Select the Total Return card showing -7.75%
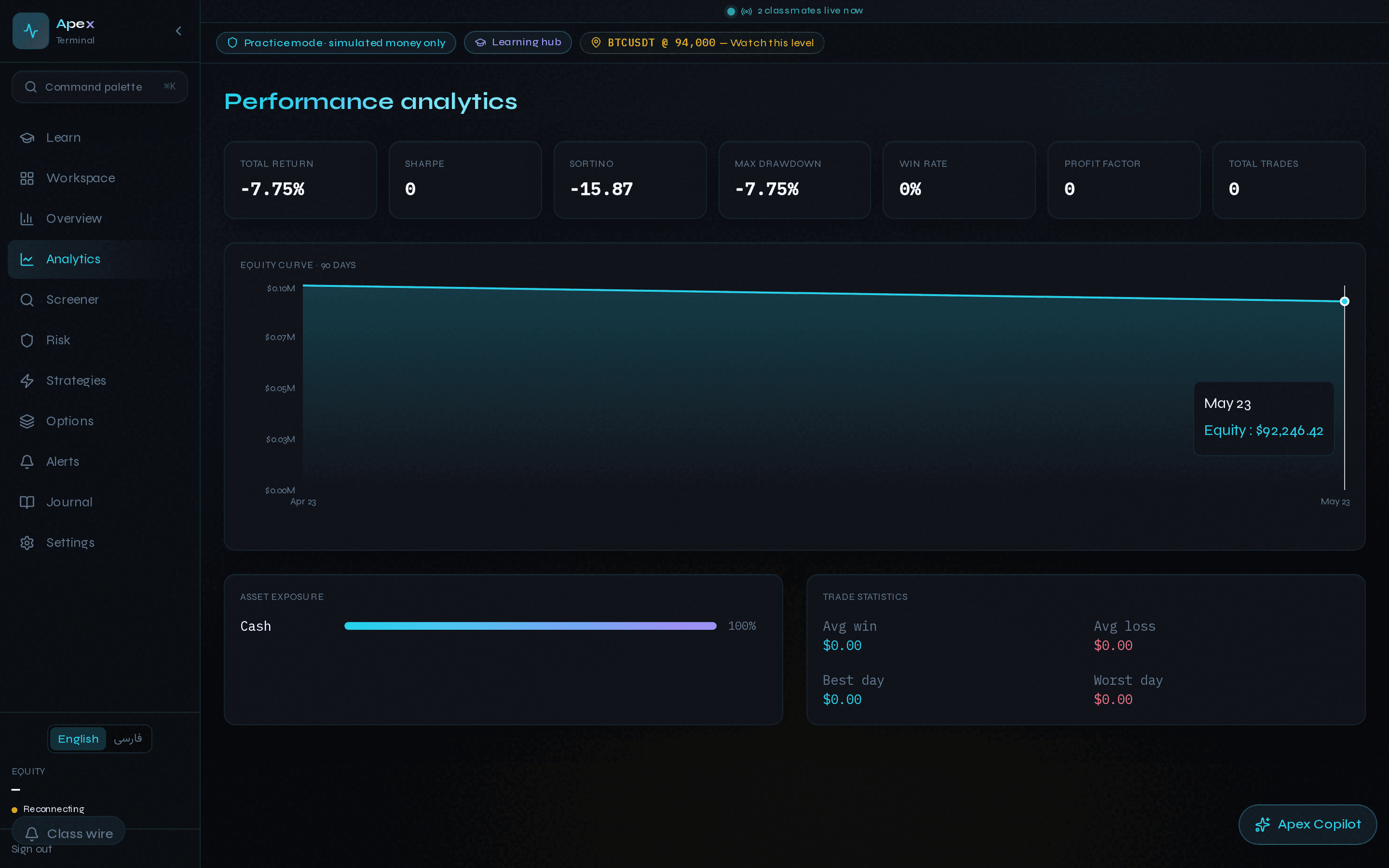 coord(300,180)
